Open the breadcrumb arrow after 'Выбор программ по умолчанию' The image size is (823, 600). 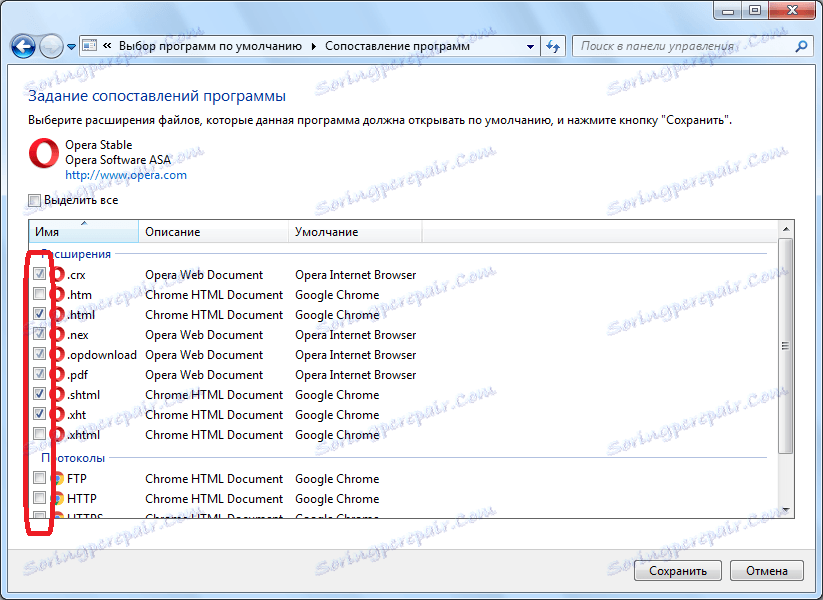[313, 46]
